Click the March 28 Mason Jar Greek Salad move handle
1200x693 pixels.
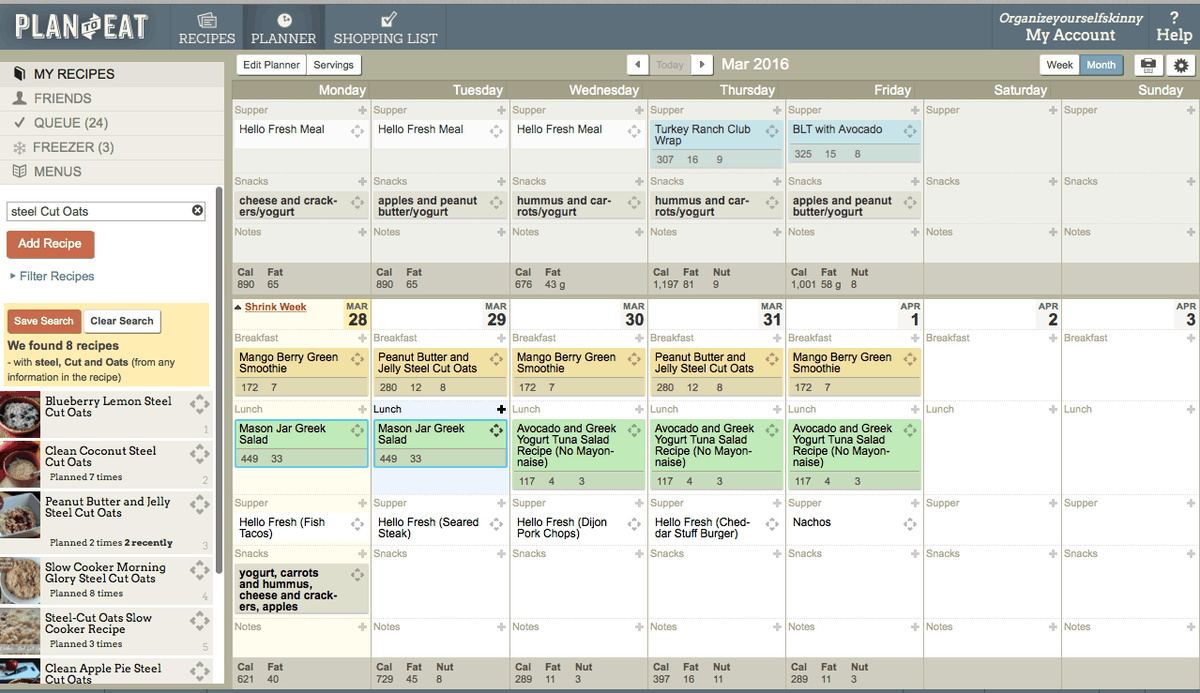pos(358,430)
